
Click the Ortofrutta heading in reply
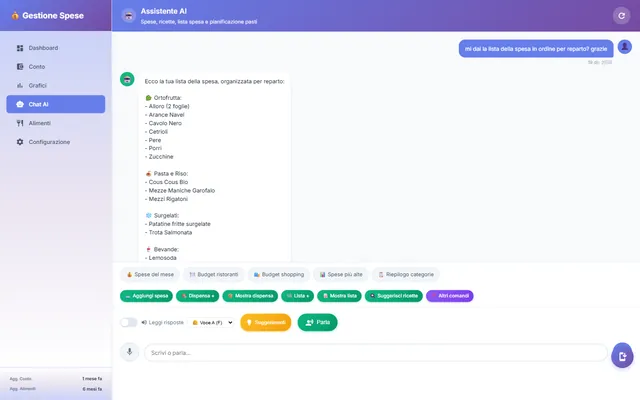click(x=163, y=98)
